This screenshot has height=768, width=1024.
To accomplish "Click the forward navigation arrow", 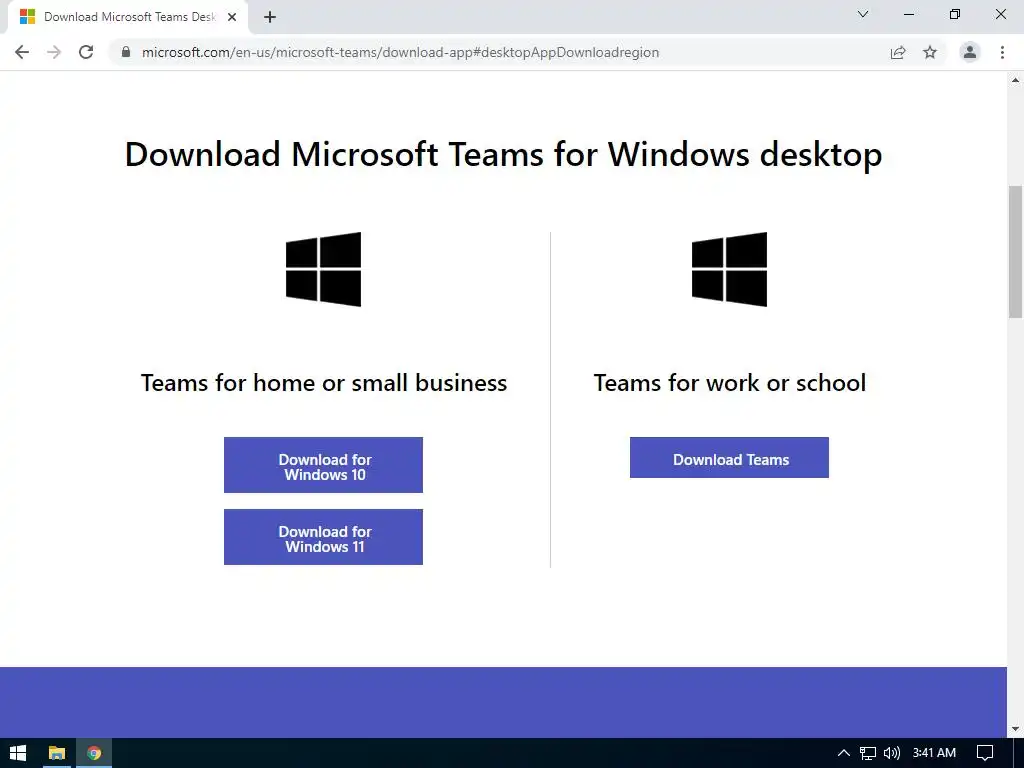I will coord(54,52).
